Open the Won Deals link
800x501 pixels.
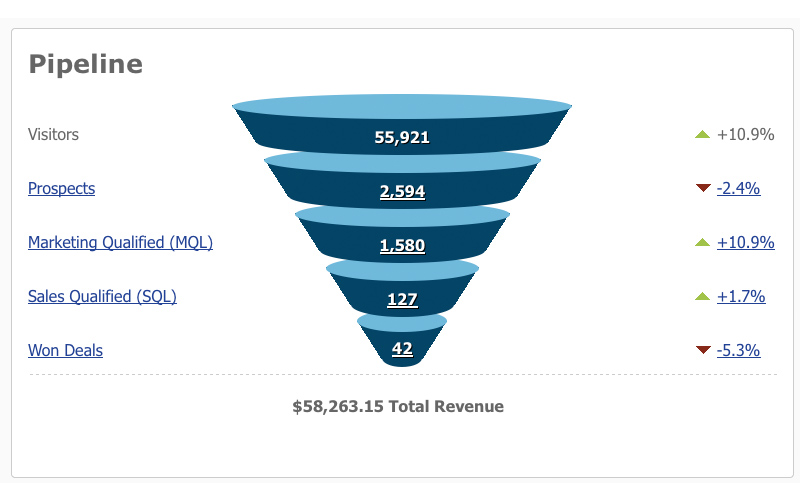pyautogui.click(x=65, y=350)
